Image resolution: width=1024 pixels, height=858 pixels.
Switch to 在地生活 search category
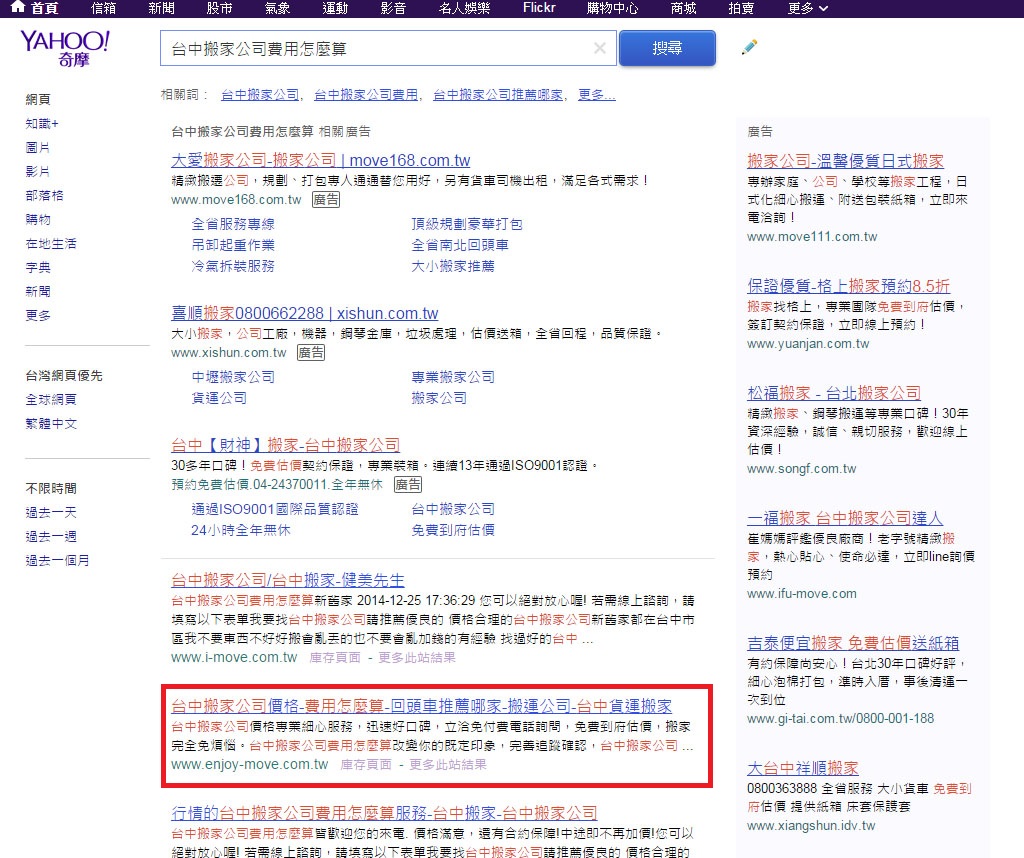[x=51, y=244]
